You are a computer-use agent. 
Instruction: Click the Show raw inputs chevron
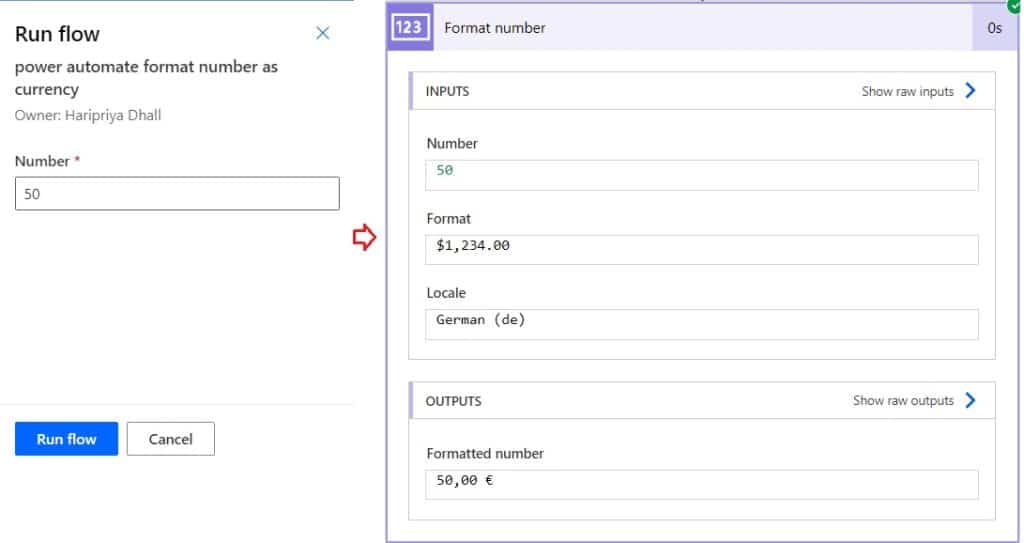coord(970,90)
